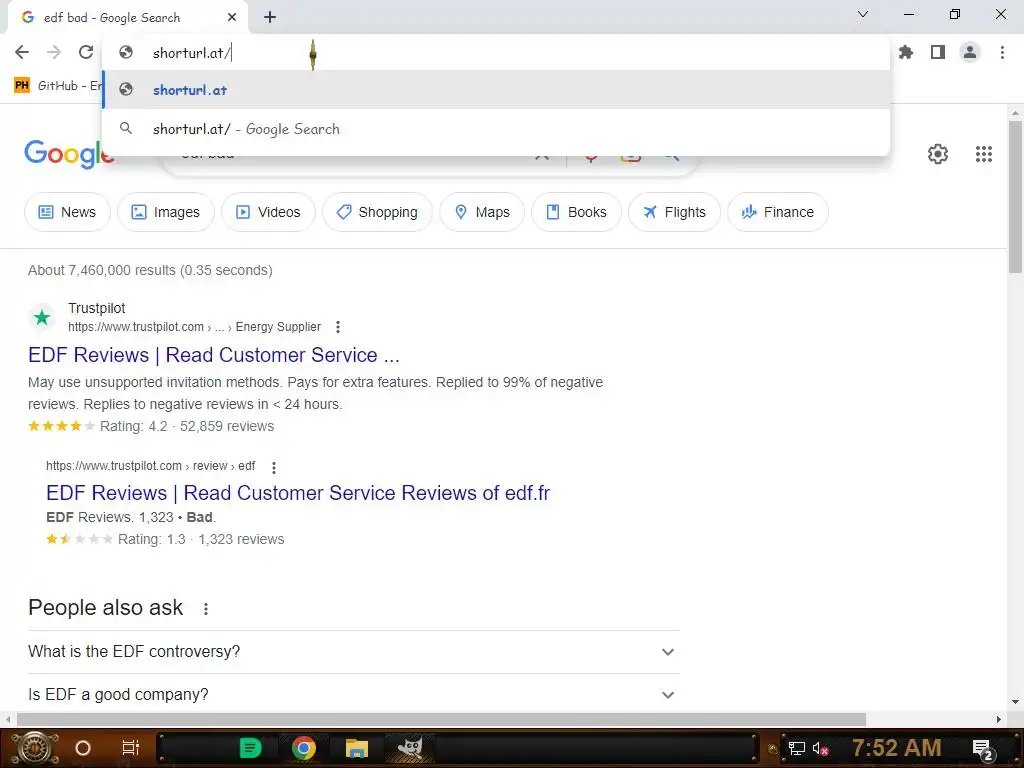
Task: Filter results by Images
Action: tap(166, 212)
